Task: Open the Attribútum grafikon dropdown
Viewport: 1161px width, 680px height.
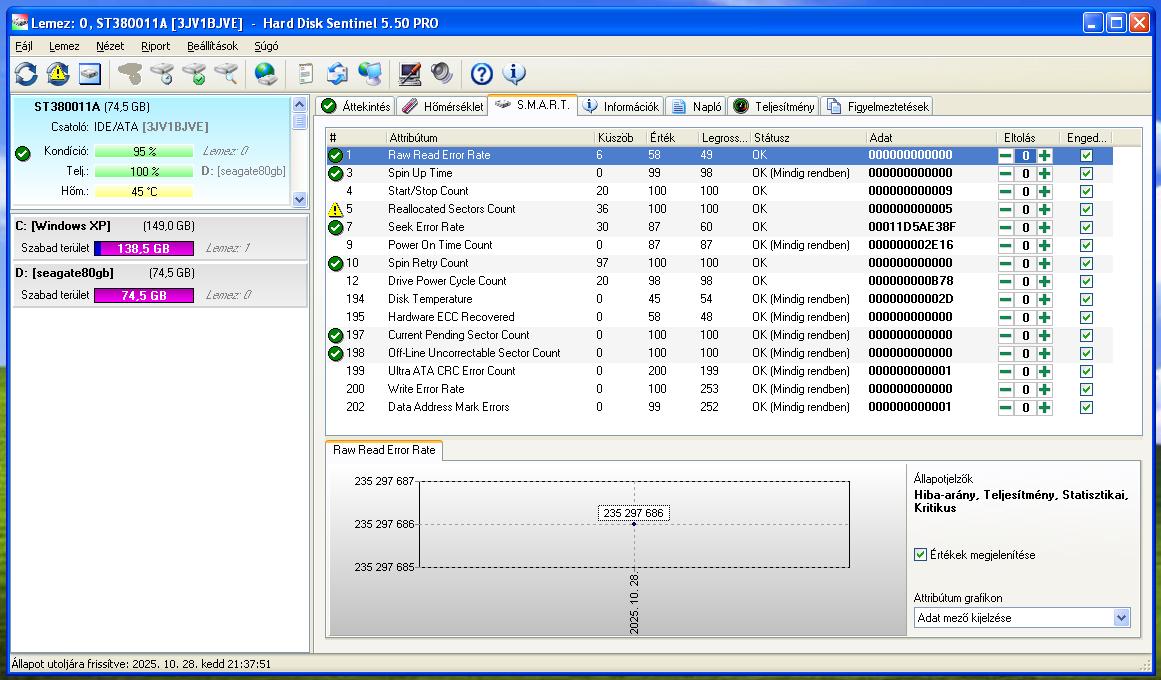Action: pos(1121,618)
